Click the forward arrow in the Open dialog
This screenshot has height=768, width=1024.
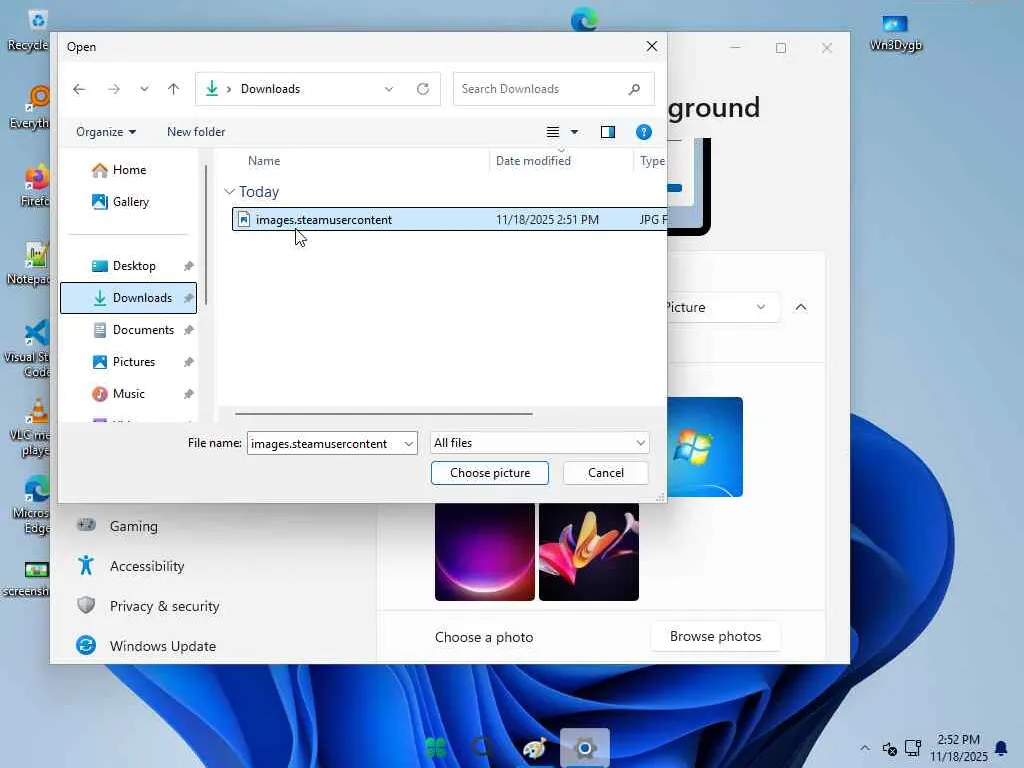click(x=114, y=89)
